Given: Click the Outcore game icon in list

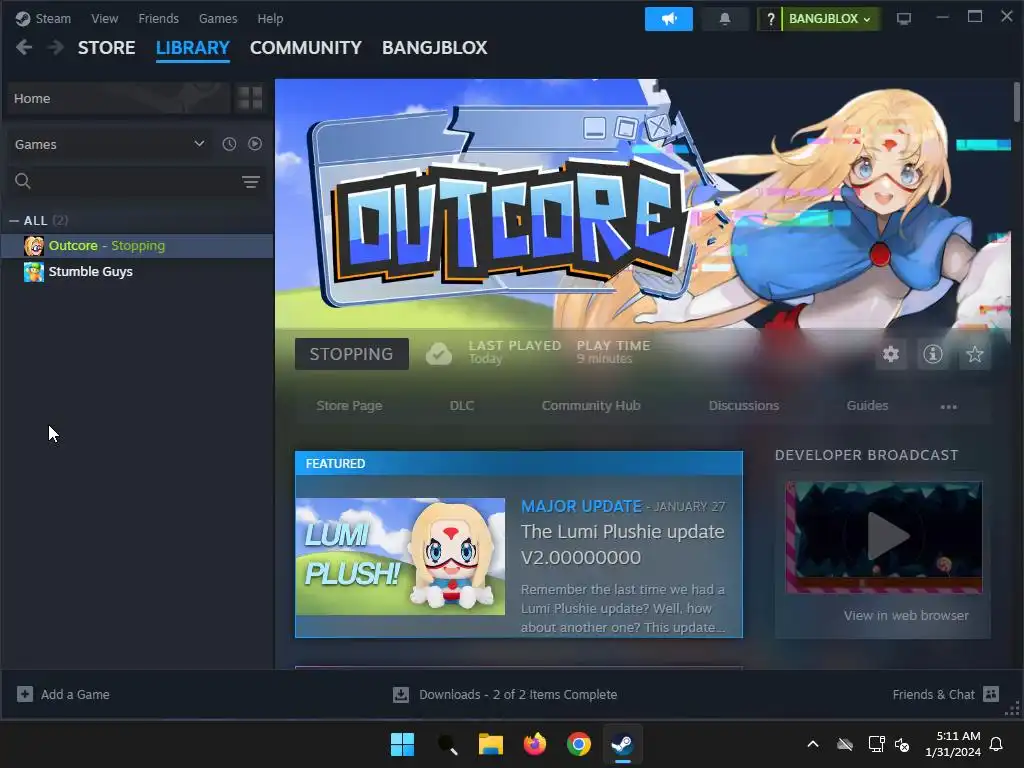Looking at the screenshot, I should pyautogui.click(x=34, y=246).
